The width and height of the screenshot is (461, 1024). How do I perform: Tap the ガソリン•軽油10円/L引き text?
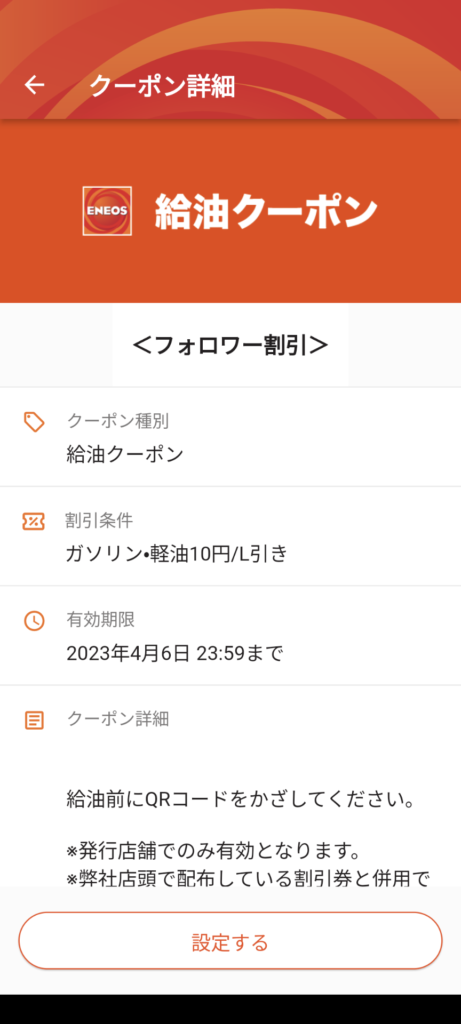pyautogui.click(x=176, y=554)
